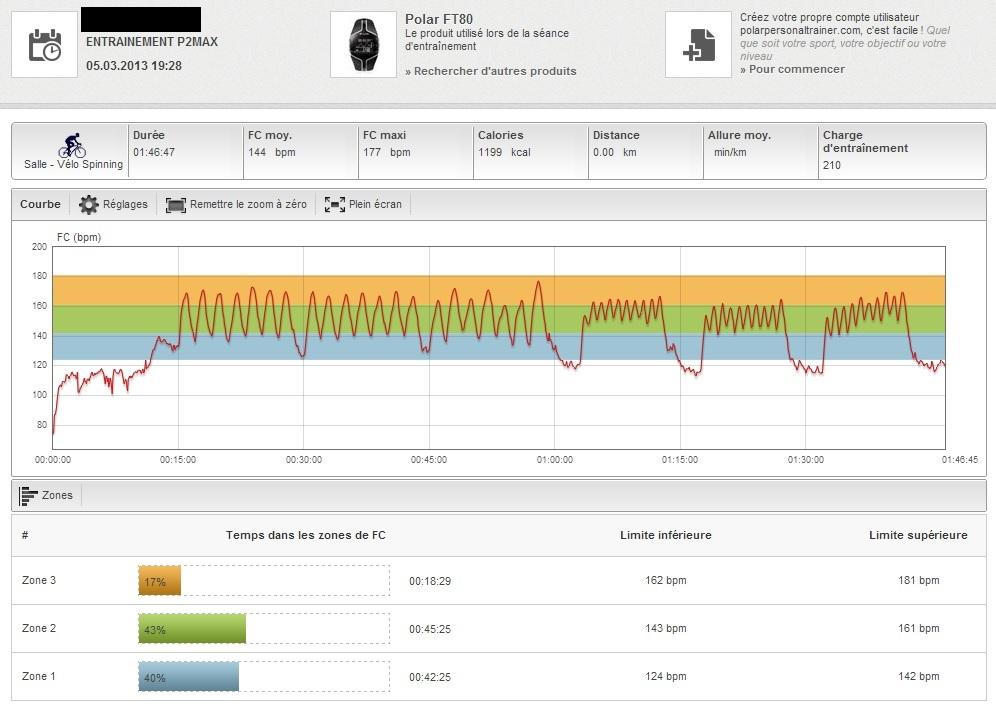Viewport: 996px width, 715px height.
Task: Click the 124 bpm lower limit
Action: (x=666, y=677)
